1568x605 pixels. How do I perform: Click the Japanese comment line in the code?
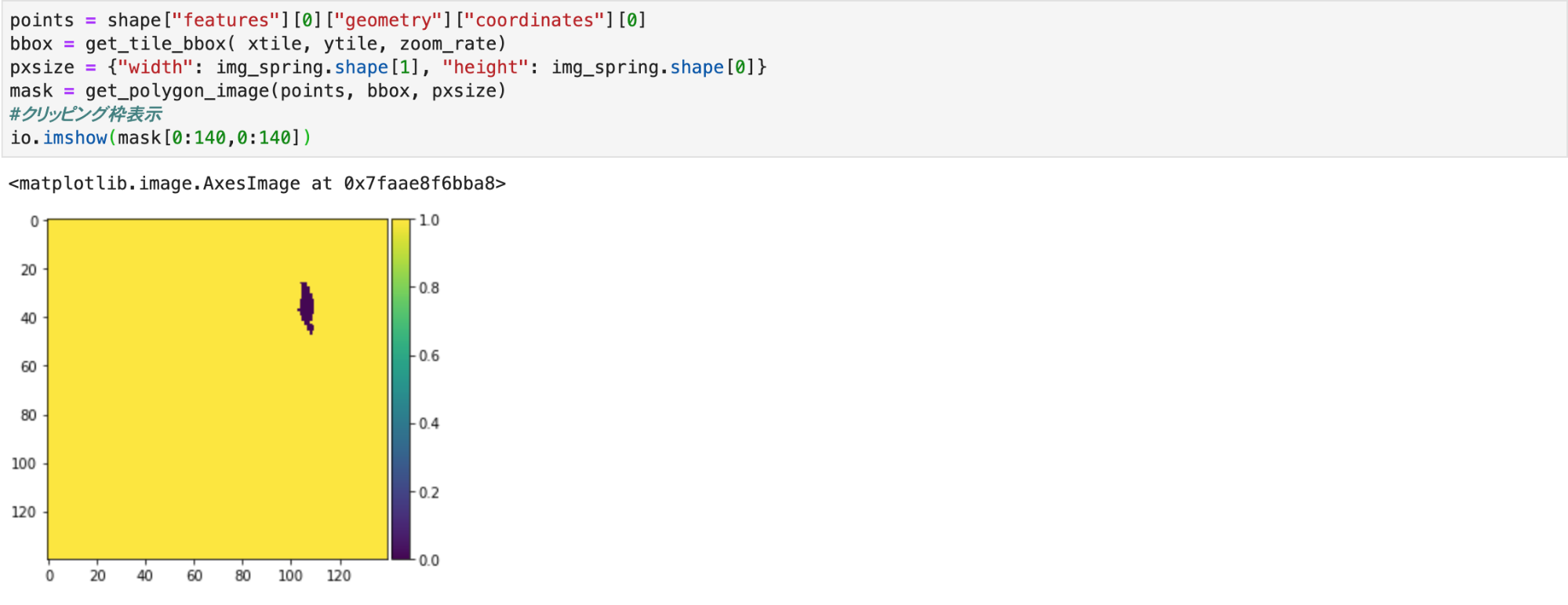(x=85, y=115)
